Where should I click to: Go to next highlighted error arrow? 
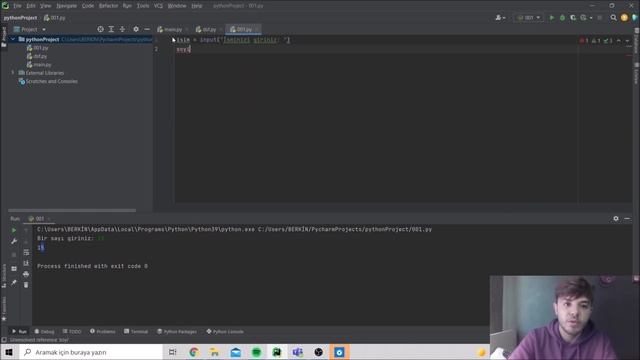627,40
